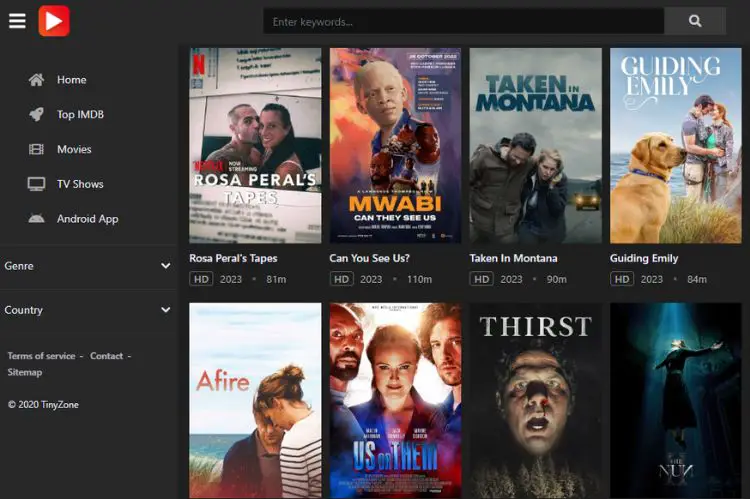Open the Contact link
Viewport: 750px width, 499px height.
106,356
